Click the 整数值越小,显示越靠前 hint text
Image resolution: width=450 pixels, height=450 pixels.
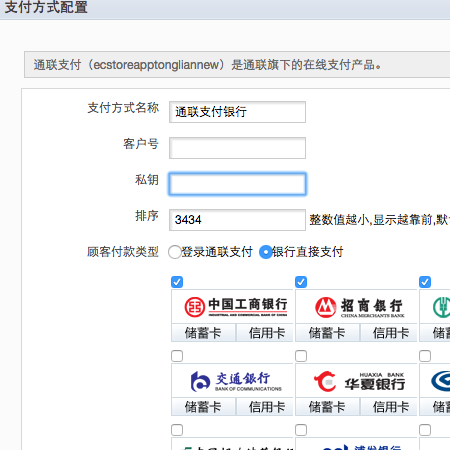point(379,220)
